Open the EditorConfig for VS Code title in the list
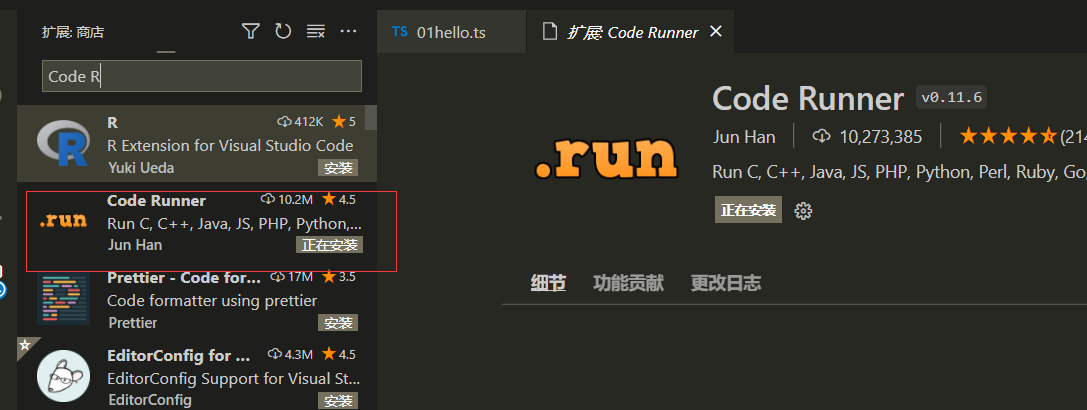 179,355
